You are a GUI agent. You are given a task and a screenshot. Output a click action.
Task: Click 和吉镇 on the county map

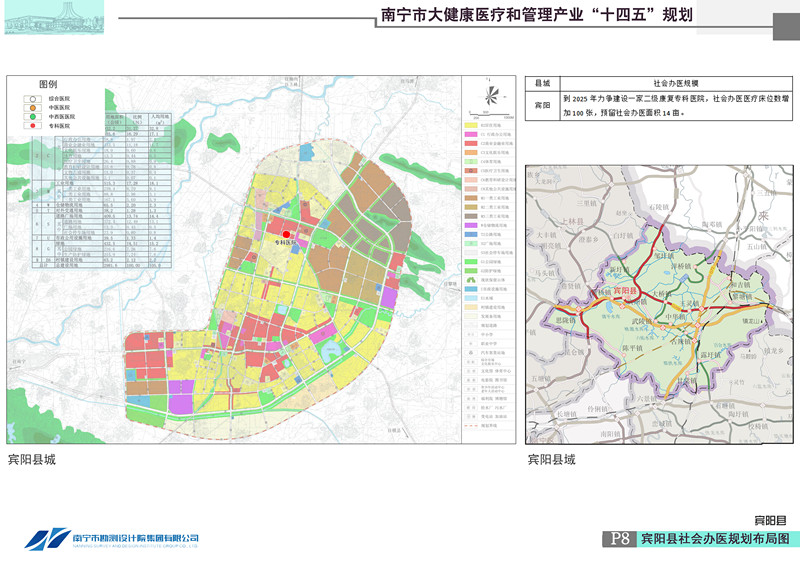point(740,285)
